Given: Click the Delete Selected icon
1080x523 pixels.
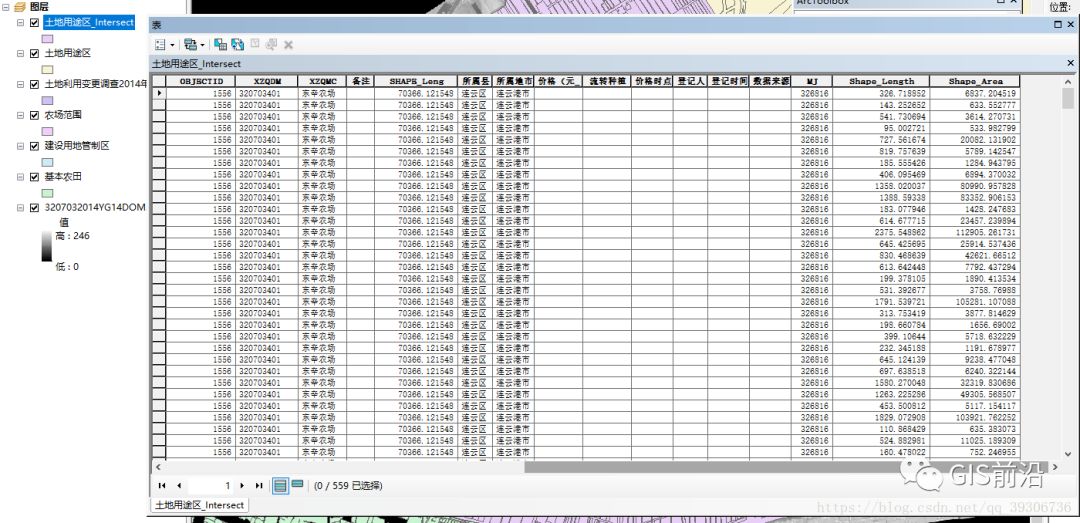Looking at the screenshot, I should pyautogui.click(x=289, y=44).
